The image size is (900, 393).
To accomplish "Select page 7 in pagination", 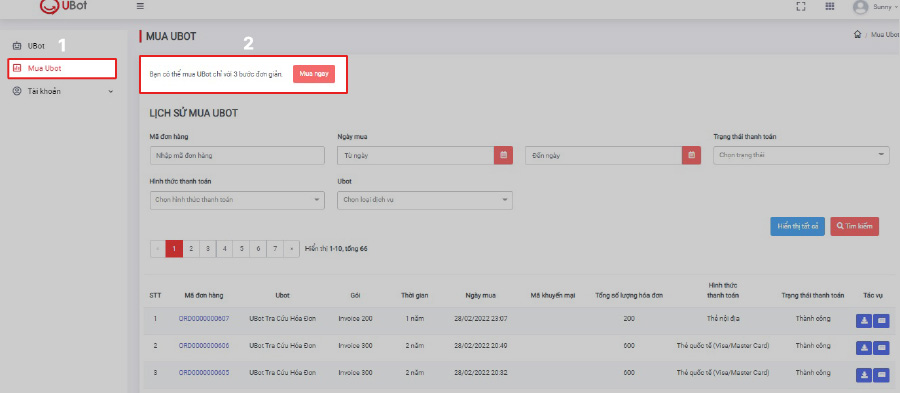I will 276,249.
